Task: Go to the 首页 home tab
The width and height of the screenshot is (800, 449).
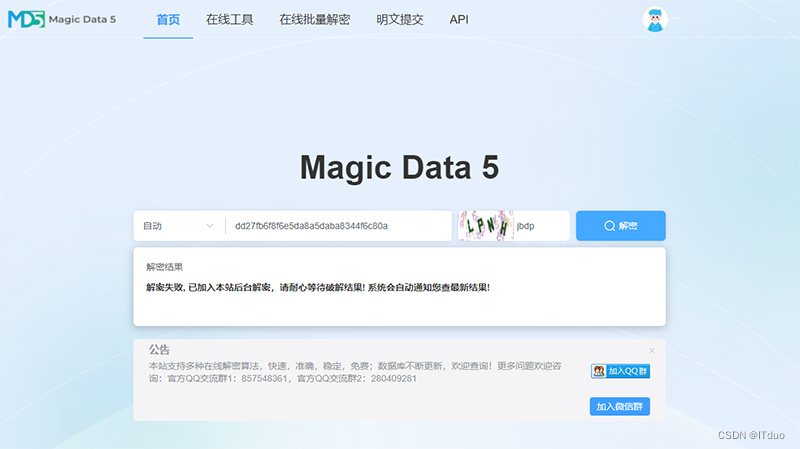Action: 168,19
